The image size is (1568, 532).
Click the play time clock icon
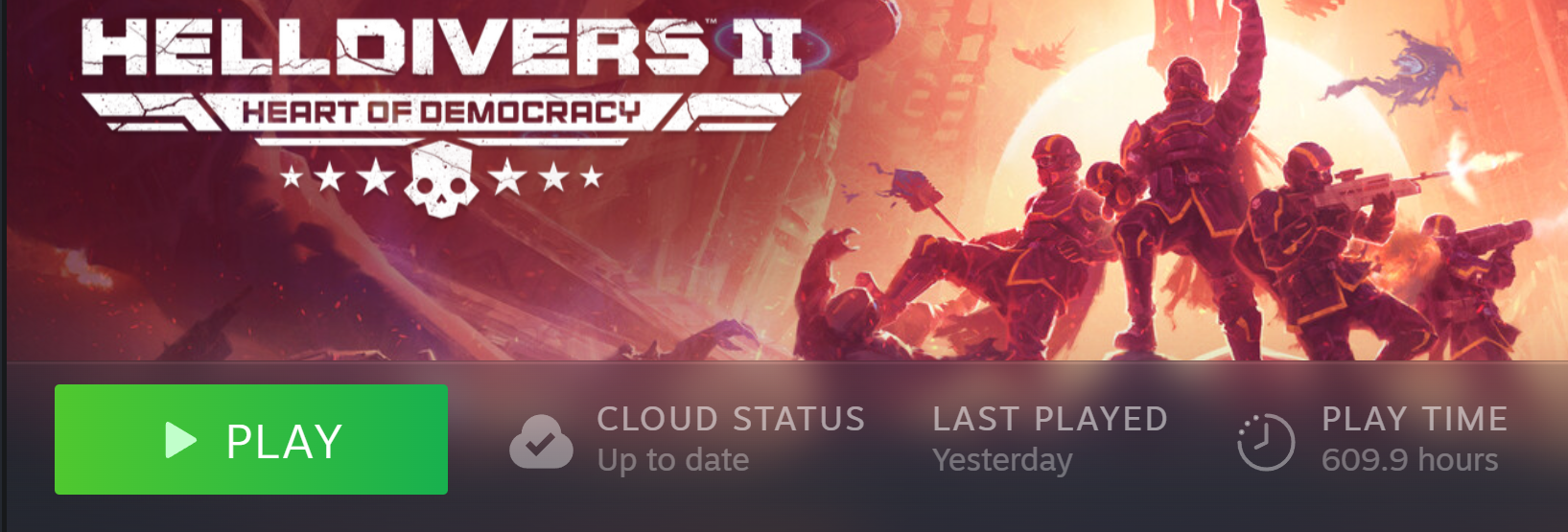point(1266,442)
